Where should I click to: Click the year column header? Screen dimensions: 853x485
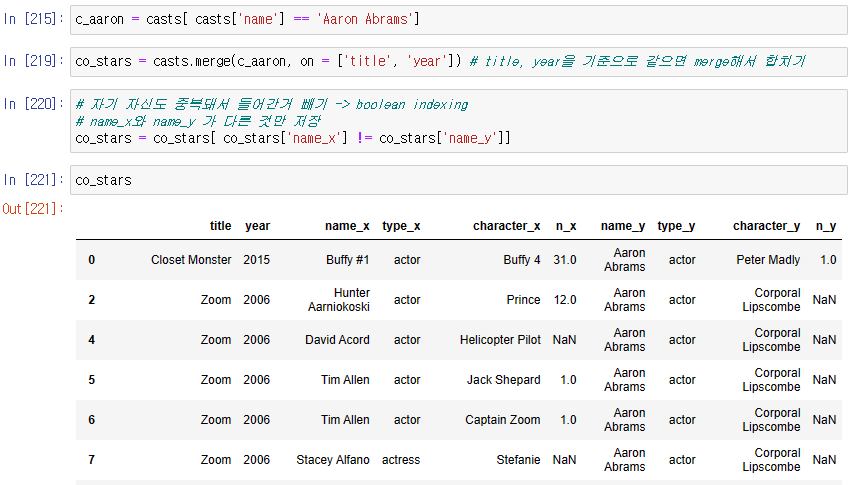coord(257,226)
